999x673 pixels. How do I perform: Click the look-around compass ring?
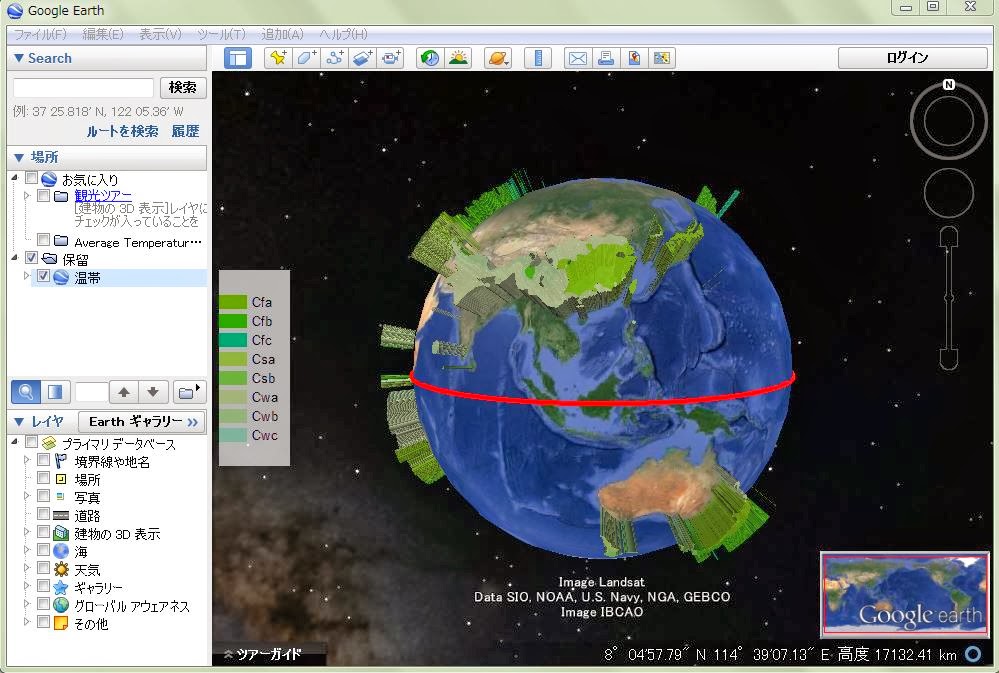click(x=949, y=120)
